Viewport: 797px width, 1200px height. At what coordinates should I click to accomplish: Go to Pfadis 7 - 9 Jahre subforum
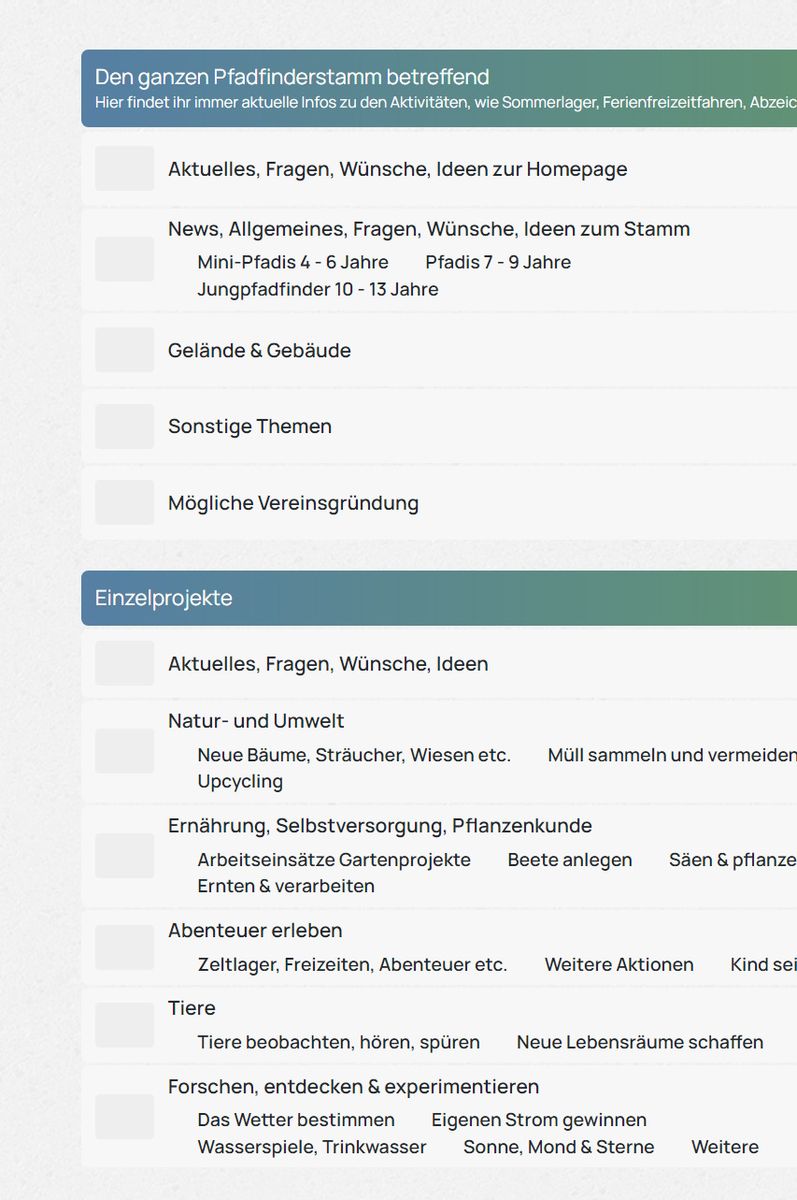pos(498,262)
